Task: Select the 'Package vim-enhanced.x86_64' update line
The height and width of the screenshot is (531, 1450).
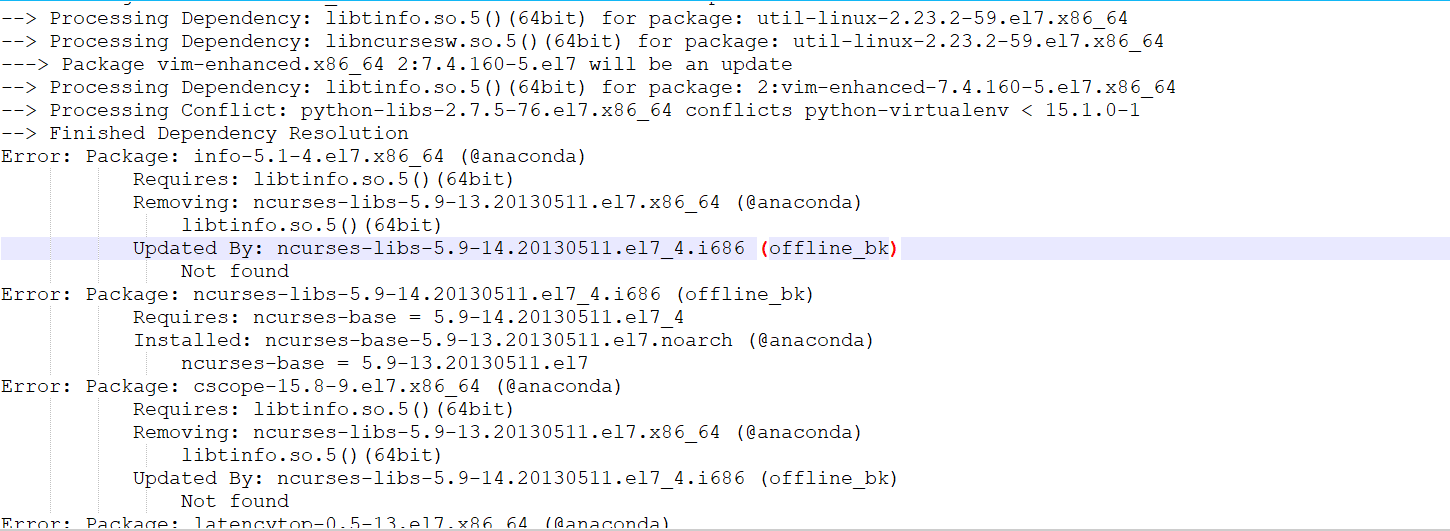Action: click(x=396, y=64)
